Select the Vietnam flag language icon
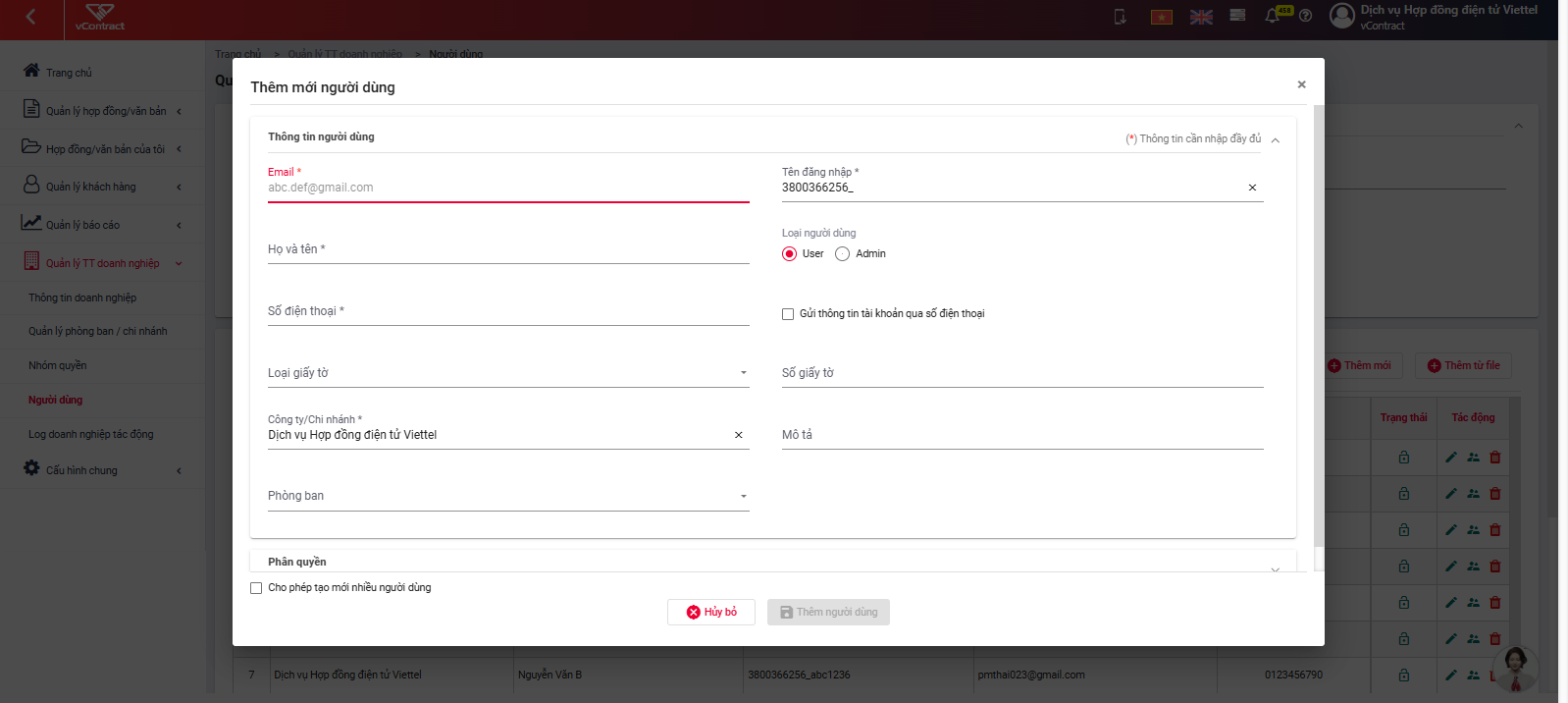The image size is (1568, 703). click(1162, 17)
